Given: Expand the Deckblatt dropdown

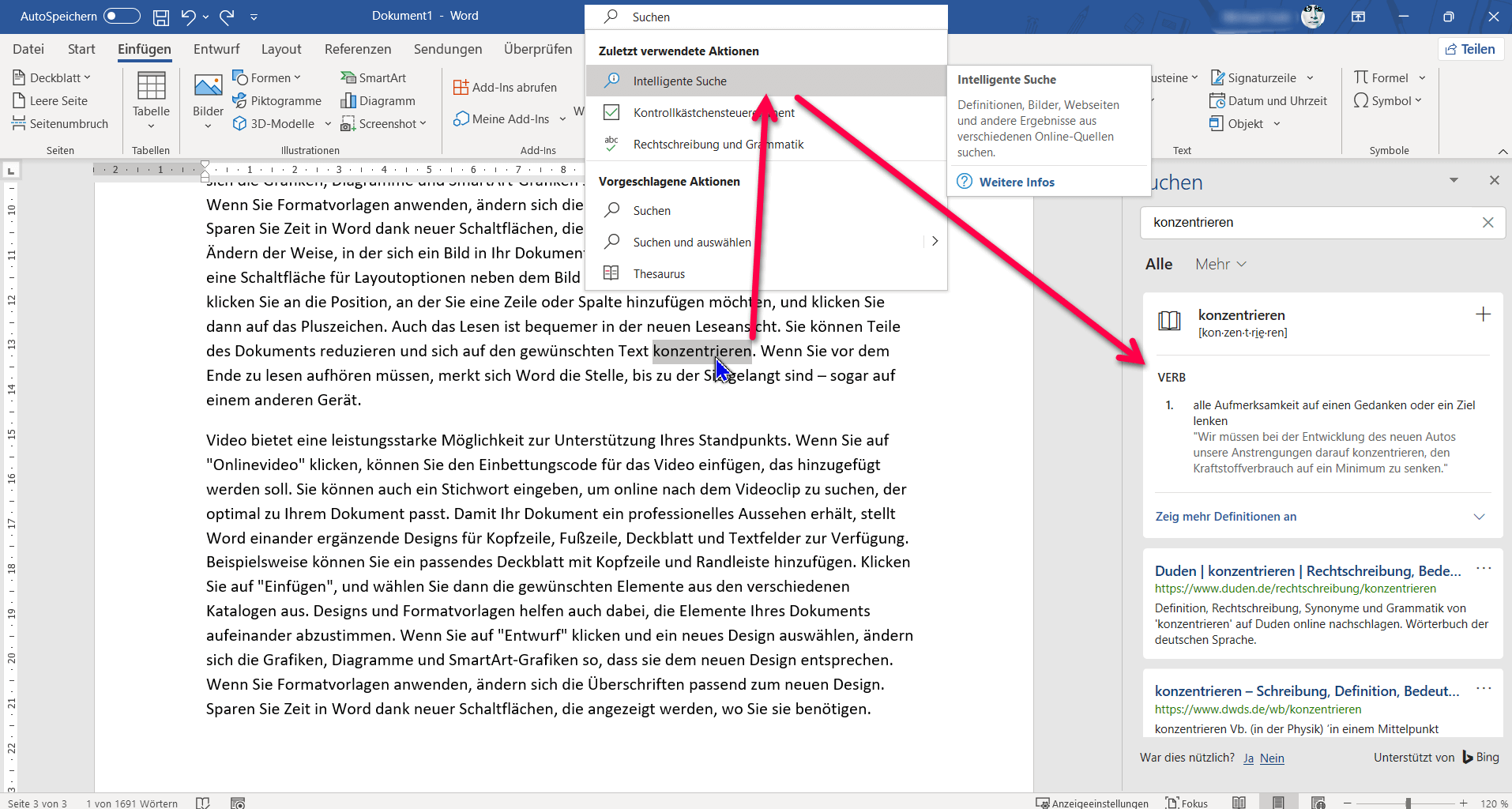Looking at the screenshot, I should coord(87,77).
